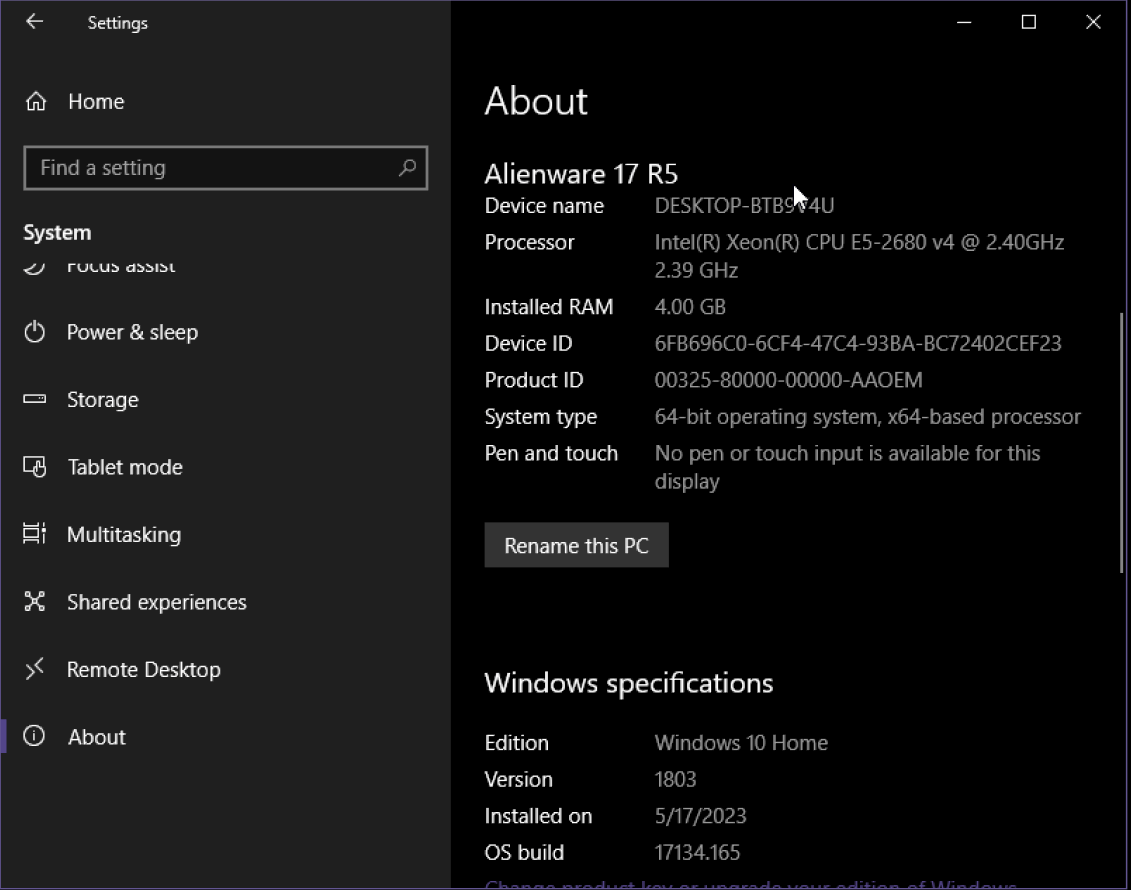The image size is (1131, 890).
Task: Click the Rename this PC button
Action: click(x=576, y=545)
